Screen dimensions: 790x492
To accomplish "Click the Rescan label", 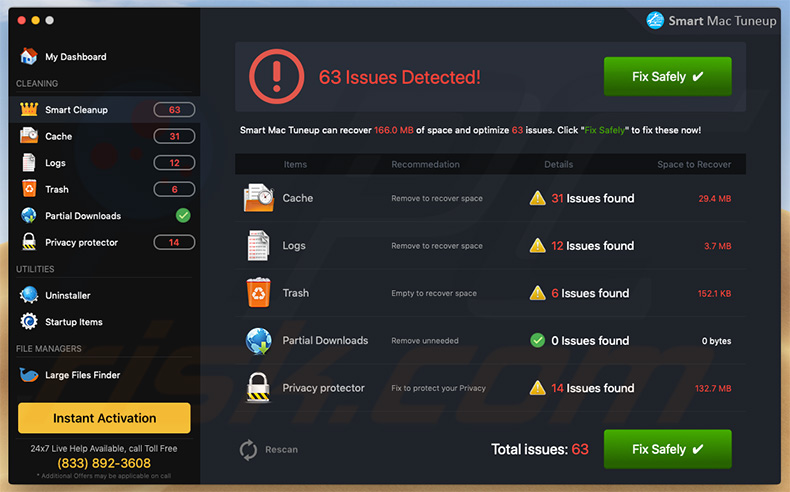I will coord(282,450).
